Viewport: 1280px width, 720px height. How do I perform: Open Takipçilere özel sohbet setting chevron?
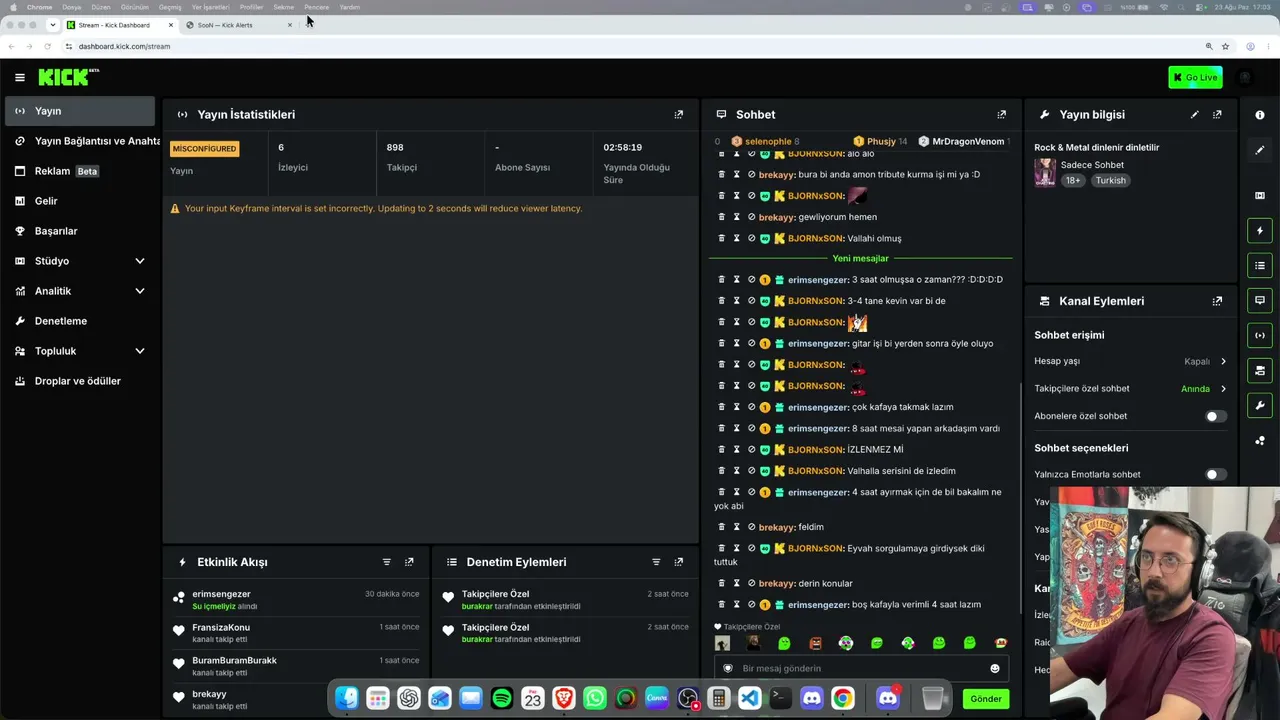point(1223,389)
